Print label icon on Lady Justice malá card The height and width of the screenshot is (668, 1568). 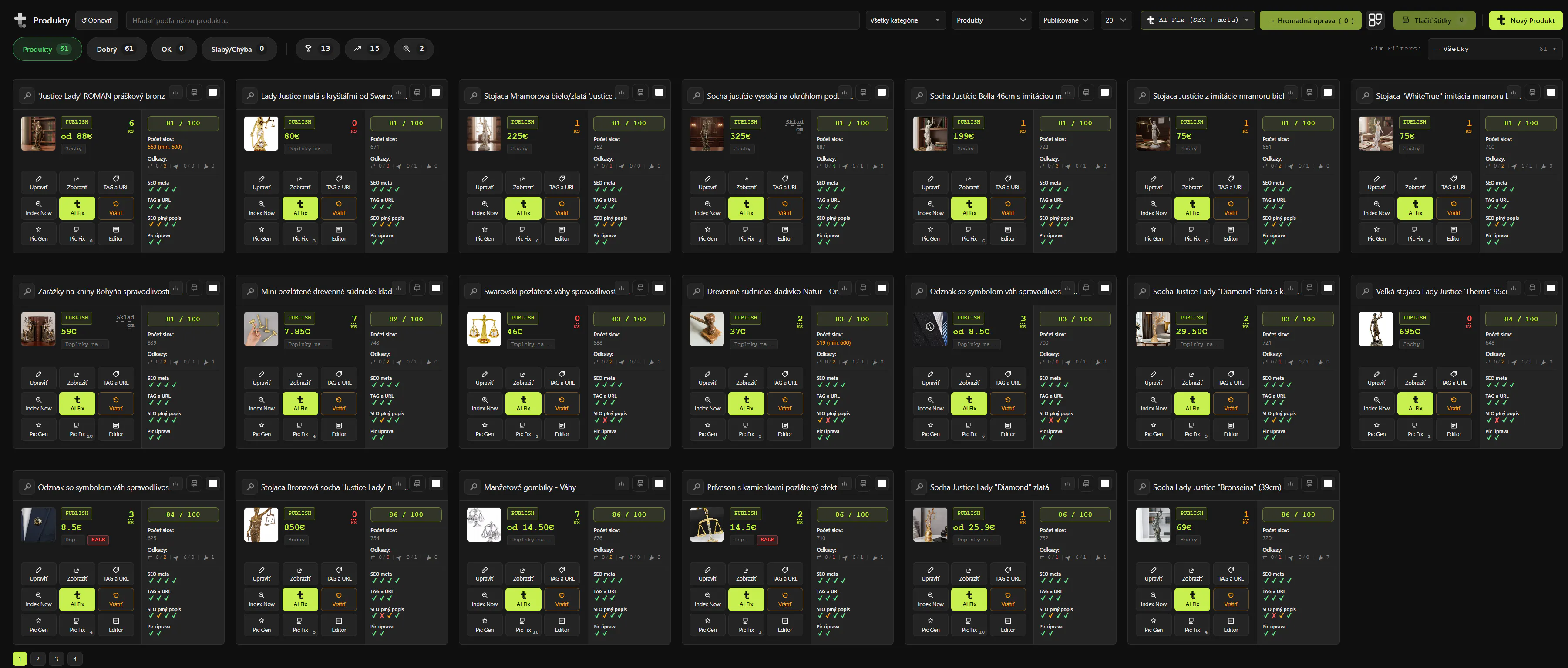[417, 92]
